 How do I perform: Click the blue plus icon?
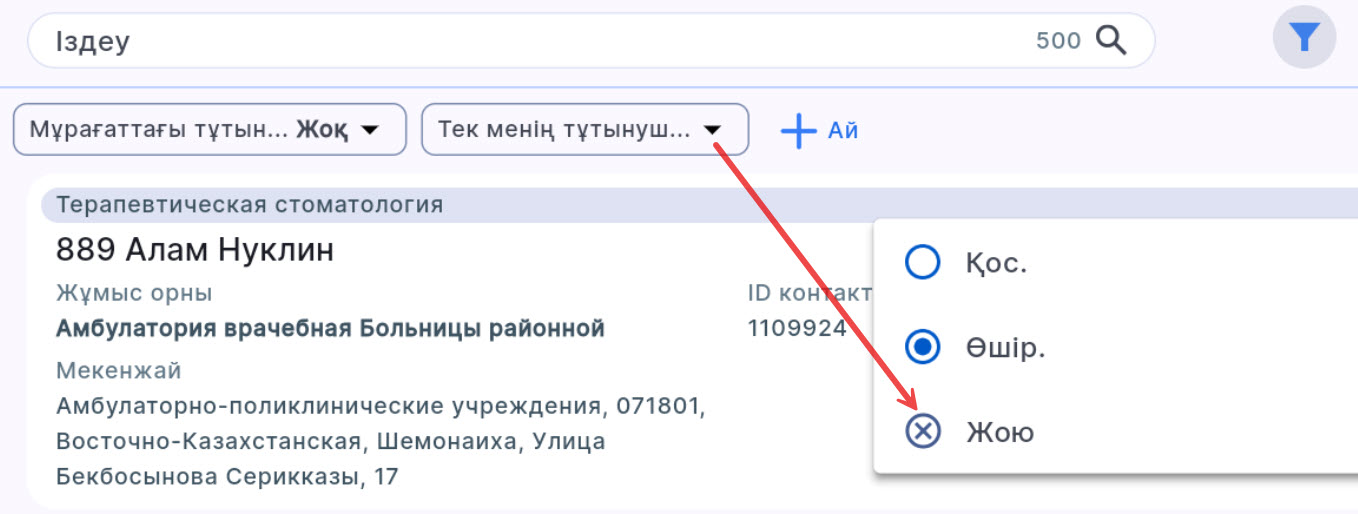click(798, 131)
